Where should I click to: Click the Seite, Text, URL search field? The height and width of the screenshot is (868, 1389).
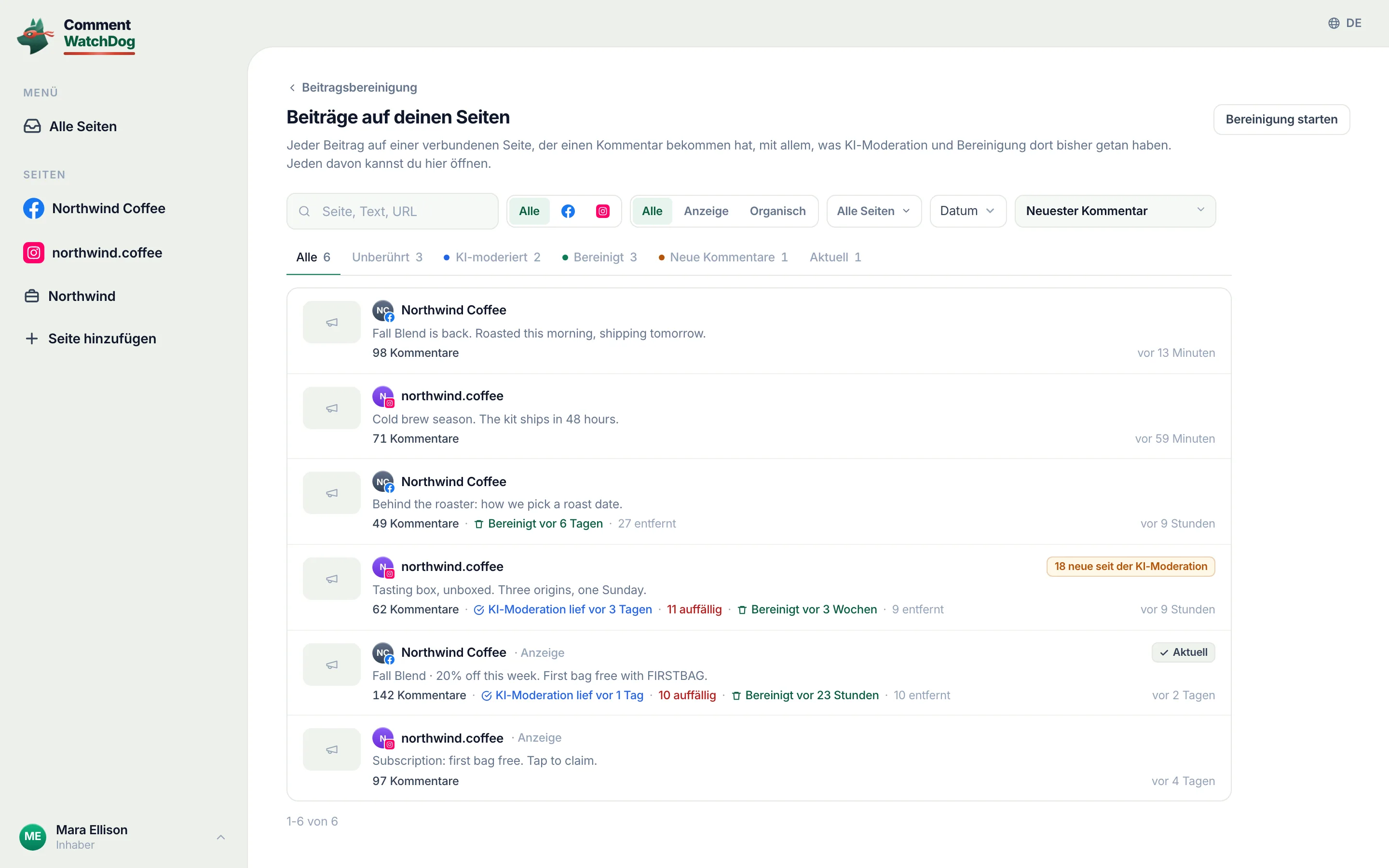393,211
